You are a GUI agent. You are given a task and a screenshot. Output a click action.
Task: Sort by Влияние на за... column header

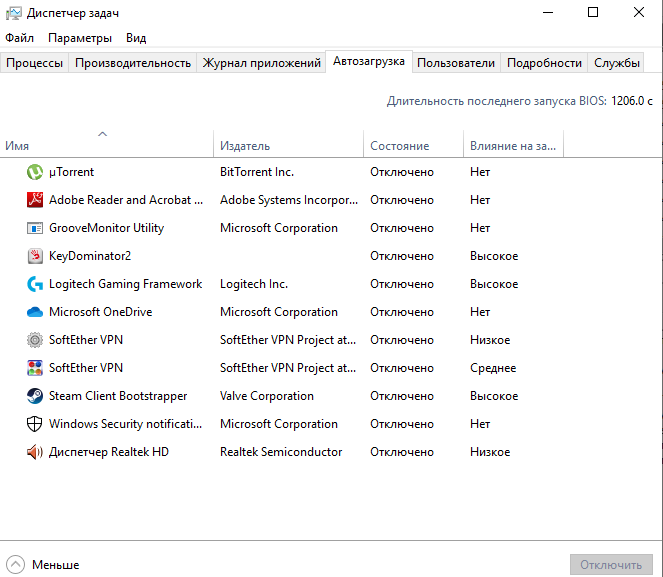pos(513,144)
